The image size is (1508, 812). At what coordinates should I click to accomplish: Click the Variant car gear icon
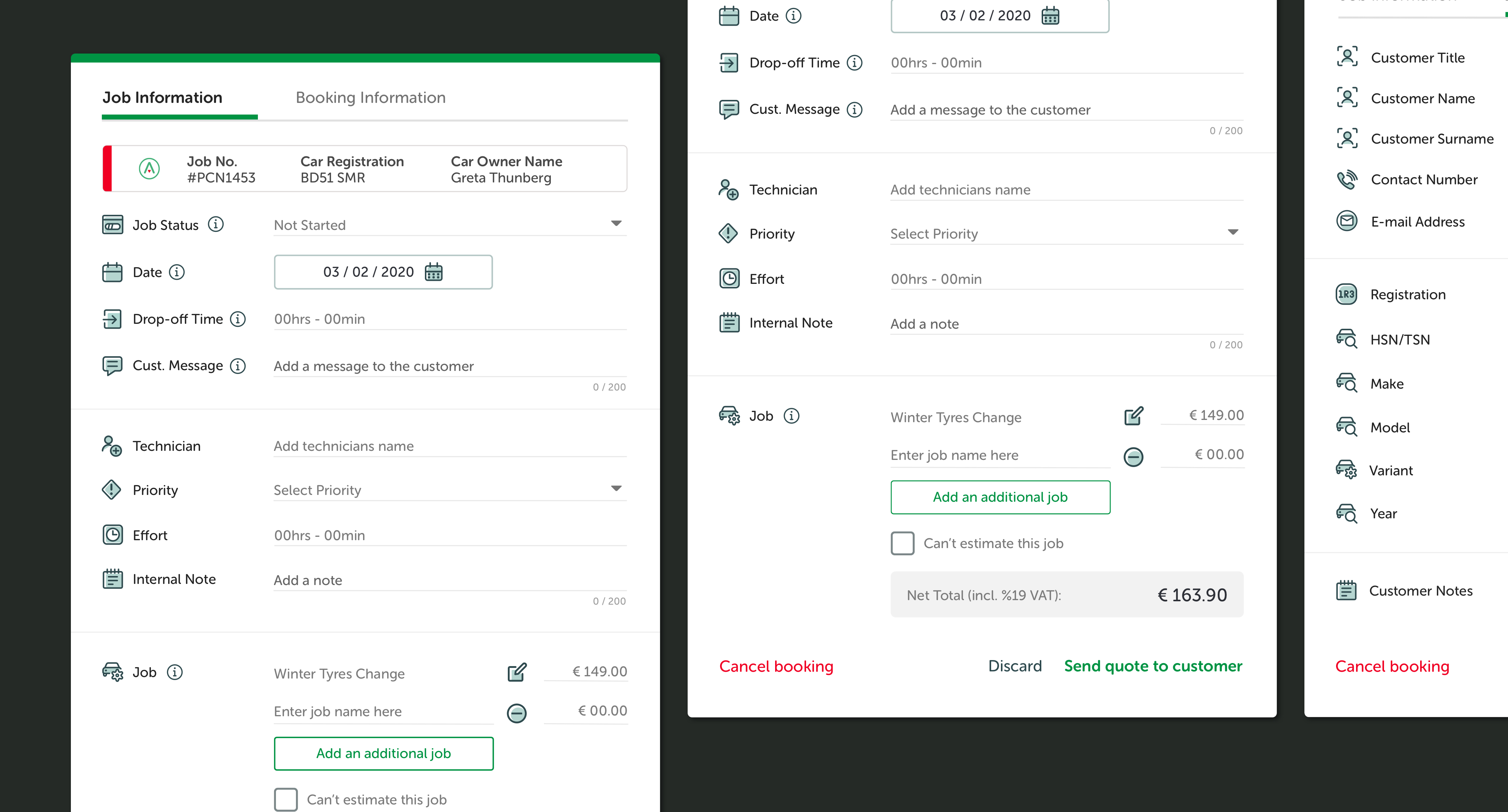coord(1346,469)
